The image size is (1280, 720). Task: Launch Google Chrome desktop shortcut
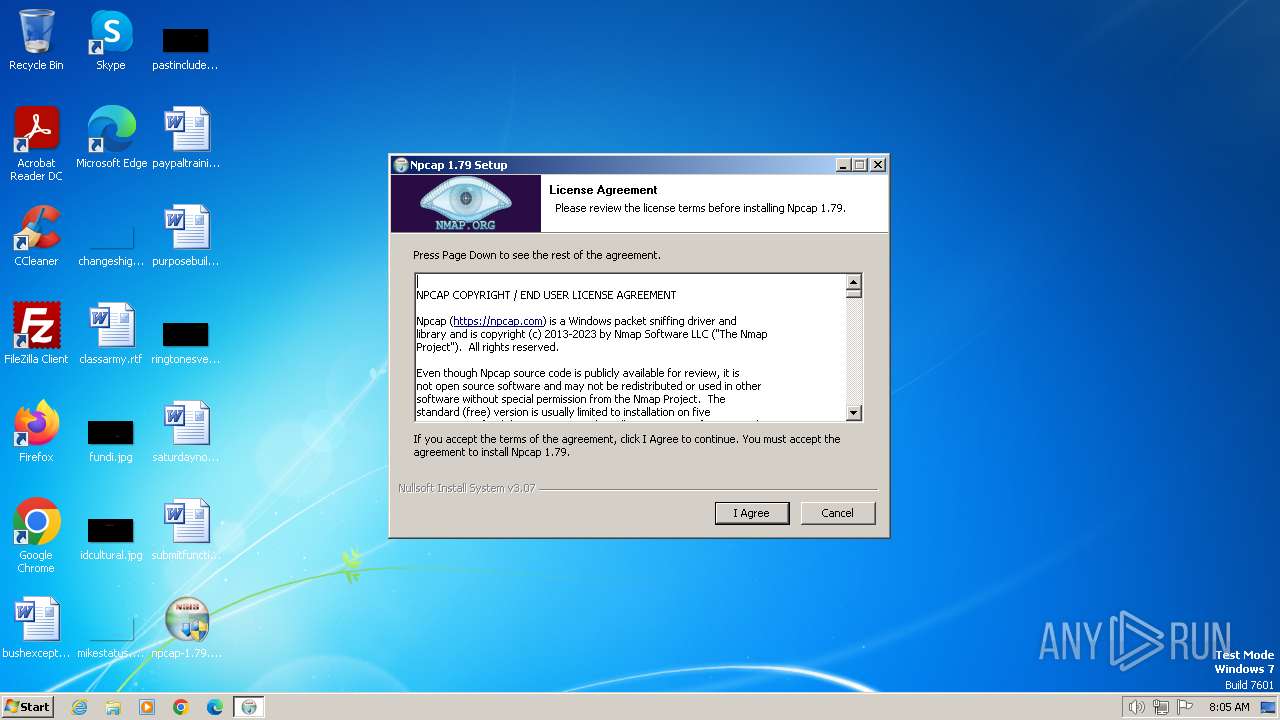point(36,535)
